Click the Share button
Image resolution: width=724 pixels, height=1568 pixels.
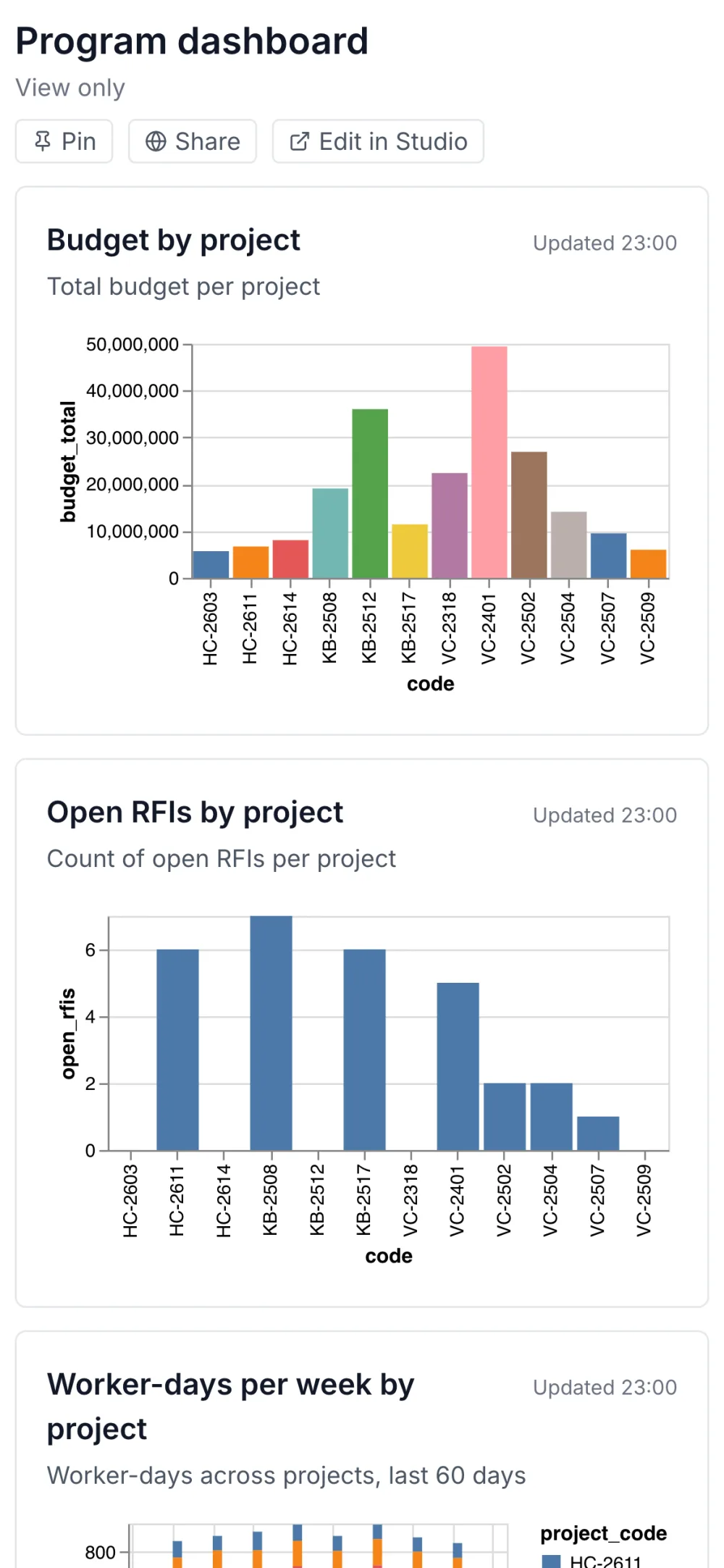[193, 141]
